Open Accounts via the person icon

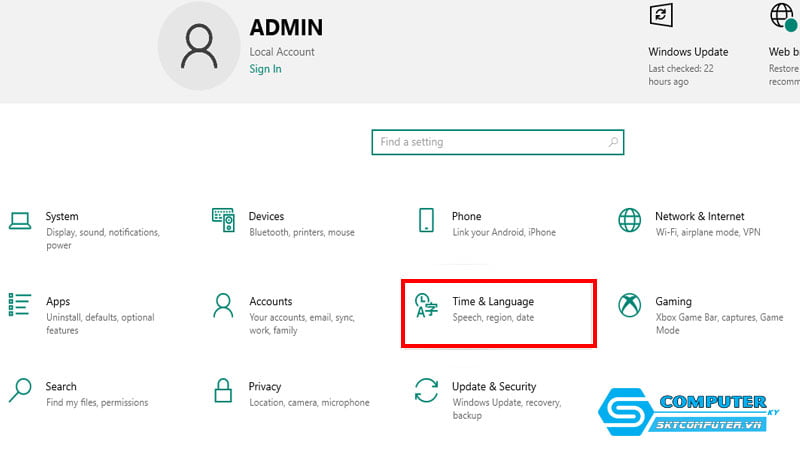(x=223, y=305)
